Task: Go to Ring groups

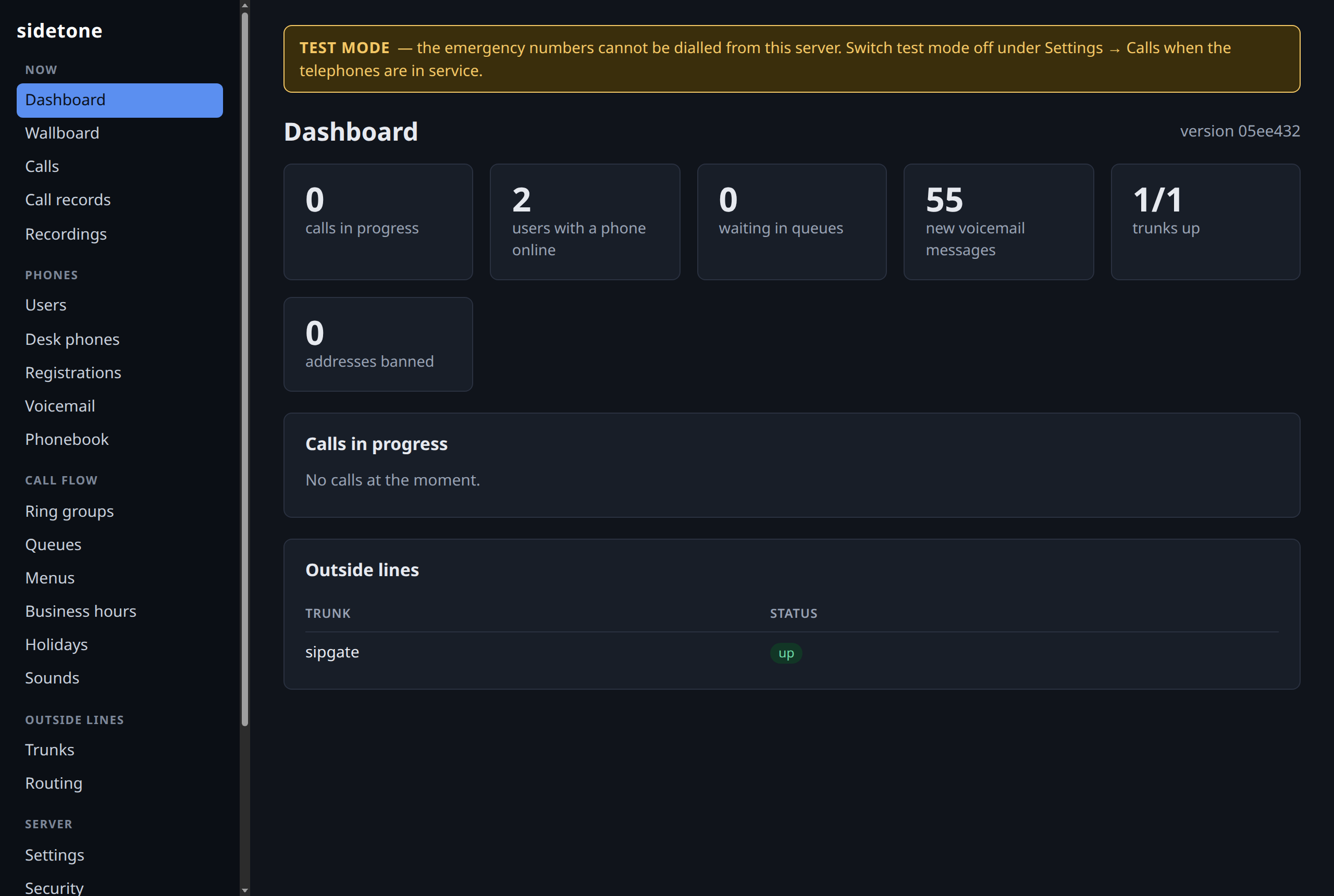Action: pos(119,511)
